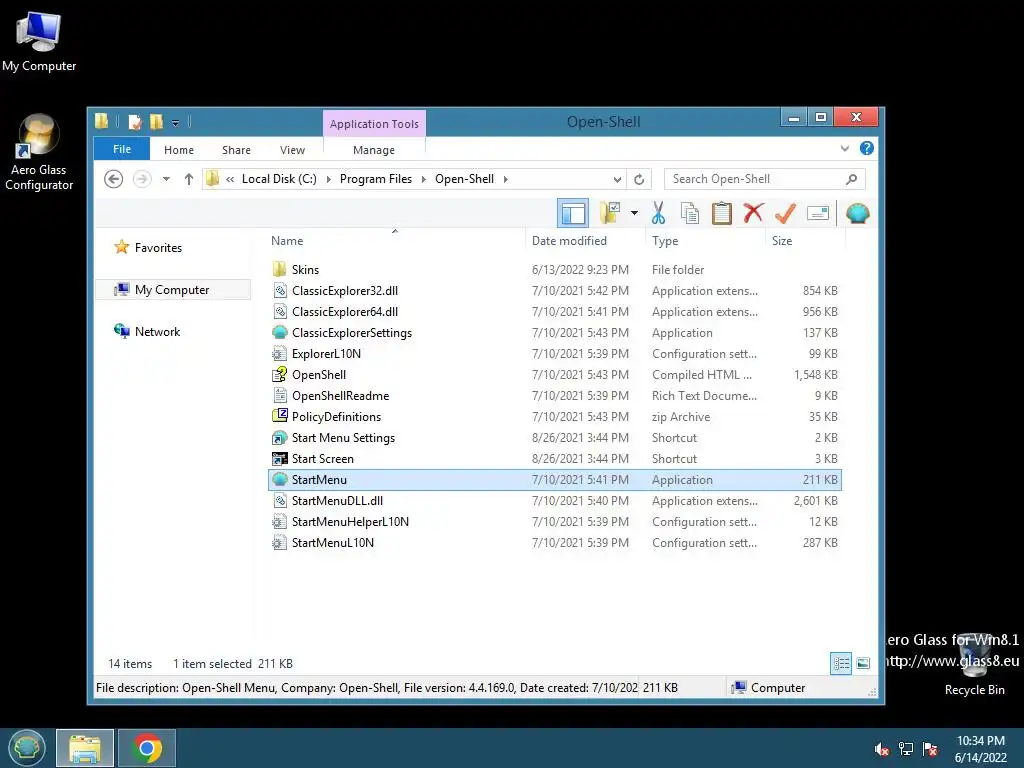Expand arrow after Open-Shell breadcrumb
This screenshot has height=768, width=1024.
click(x=505, y=179)
